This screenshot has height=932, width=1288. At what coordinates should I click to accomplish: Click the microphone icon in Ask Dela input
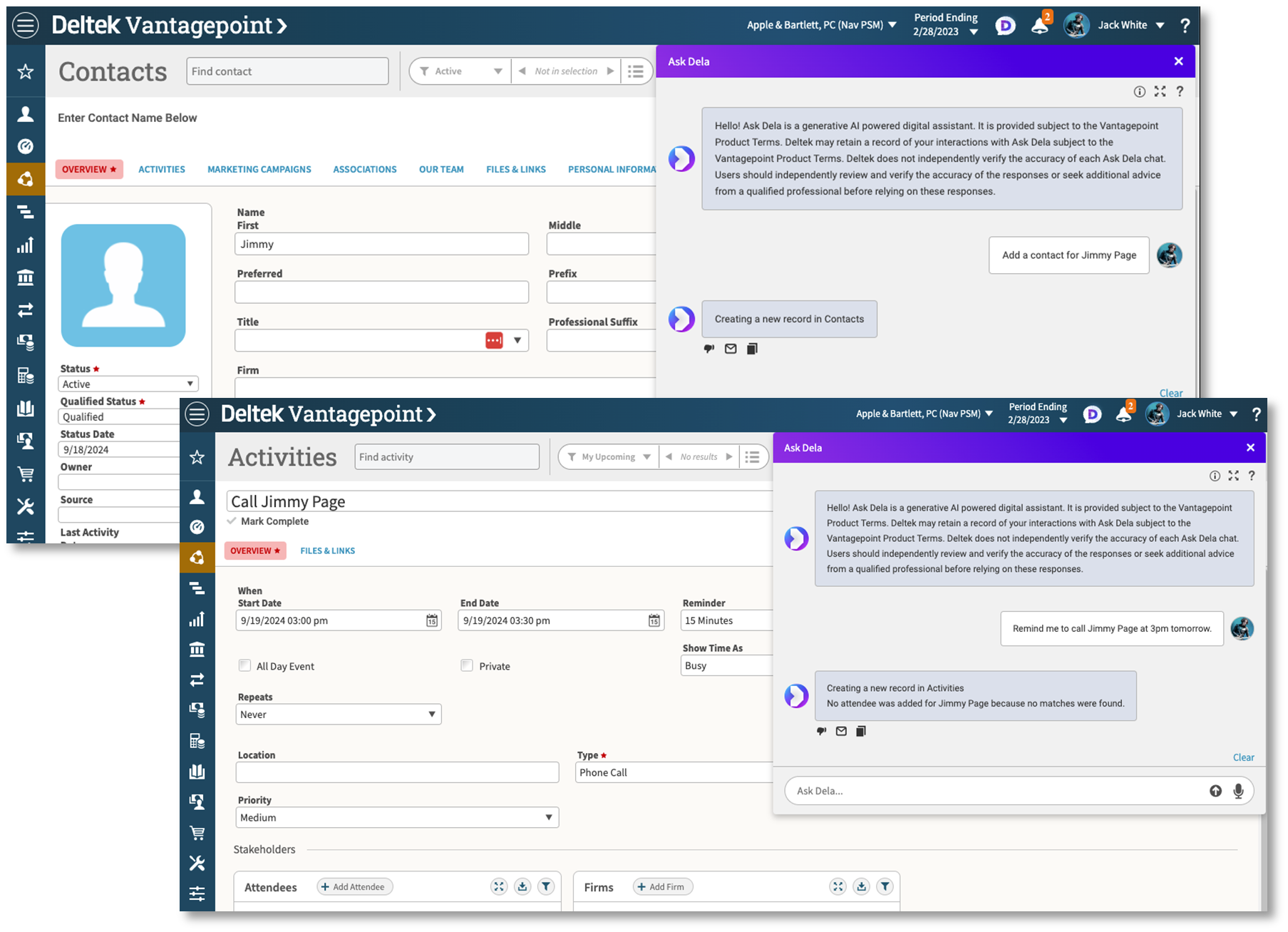coord(1238,791)
